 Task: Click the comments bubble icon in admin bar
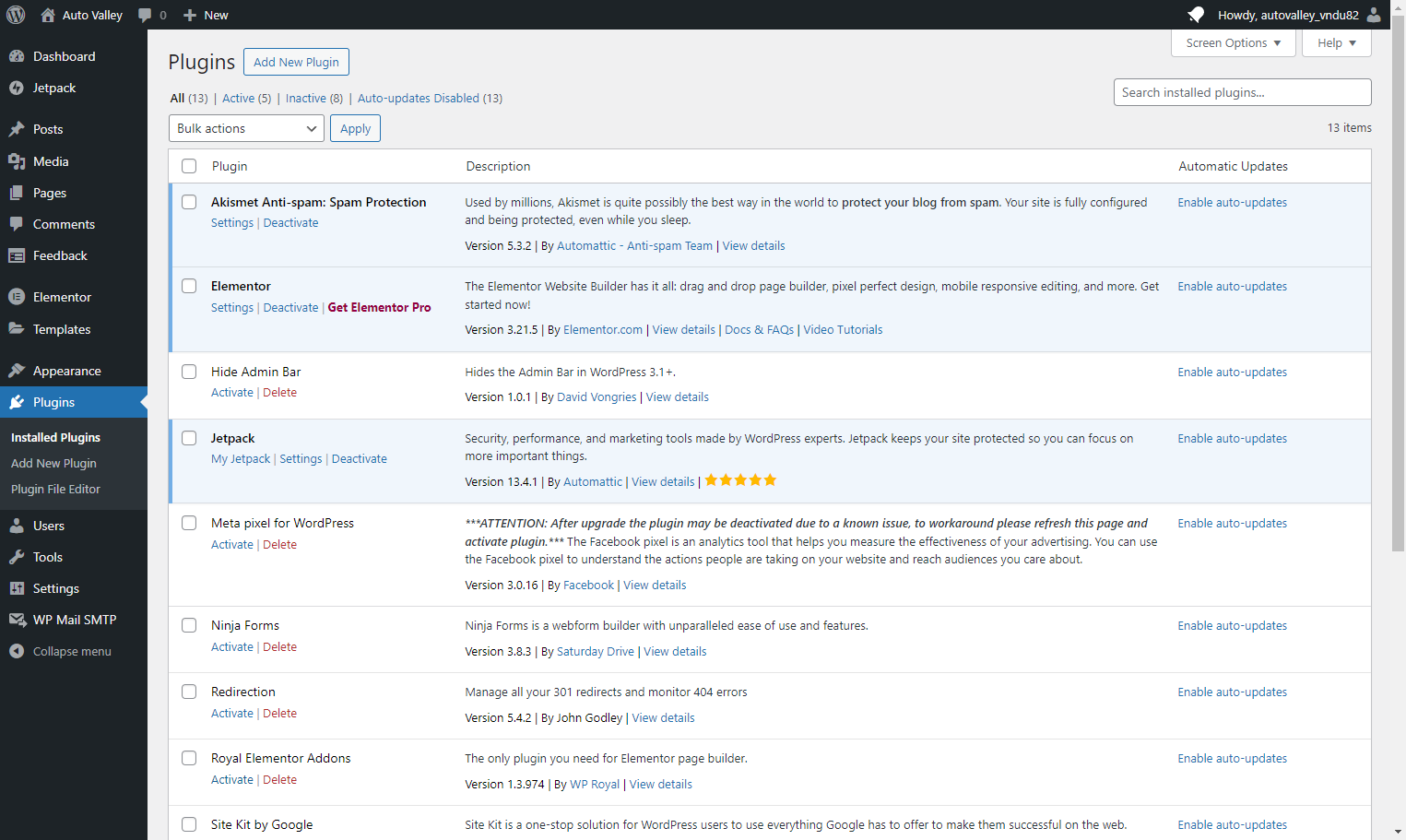(145, 15)
